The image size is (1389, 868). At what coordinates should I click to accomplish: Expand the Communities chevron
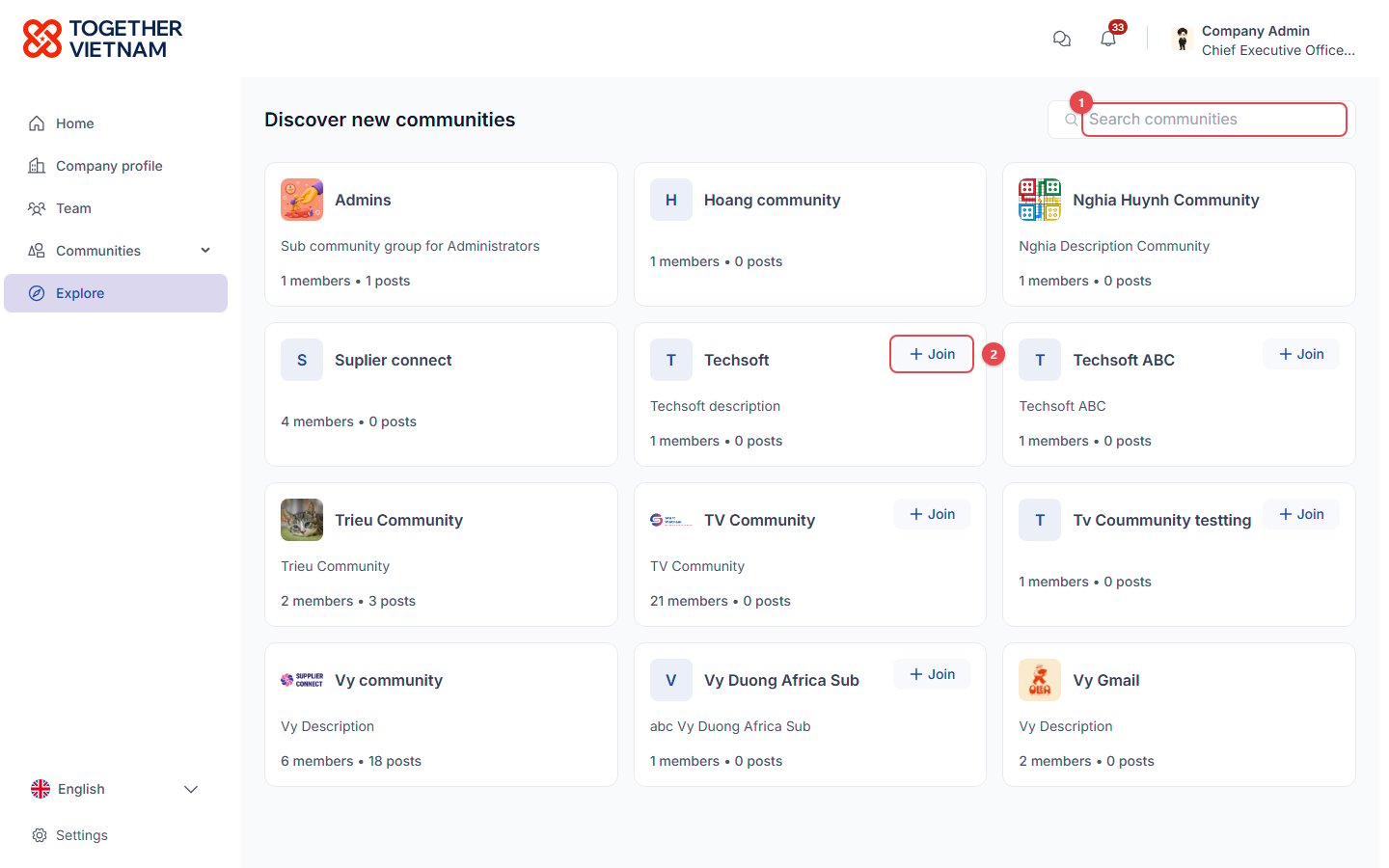pyautogui.click(x=205, y=251)
